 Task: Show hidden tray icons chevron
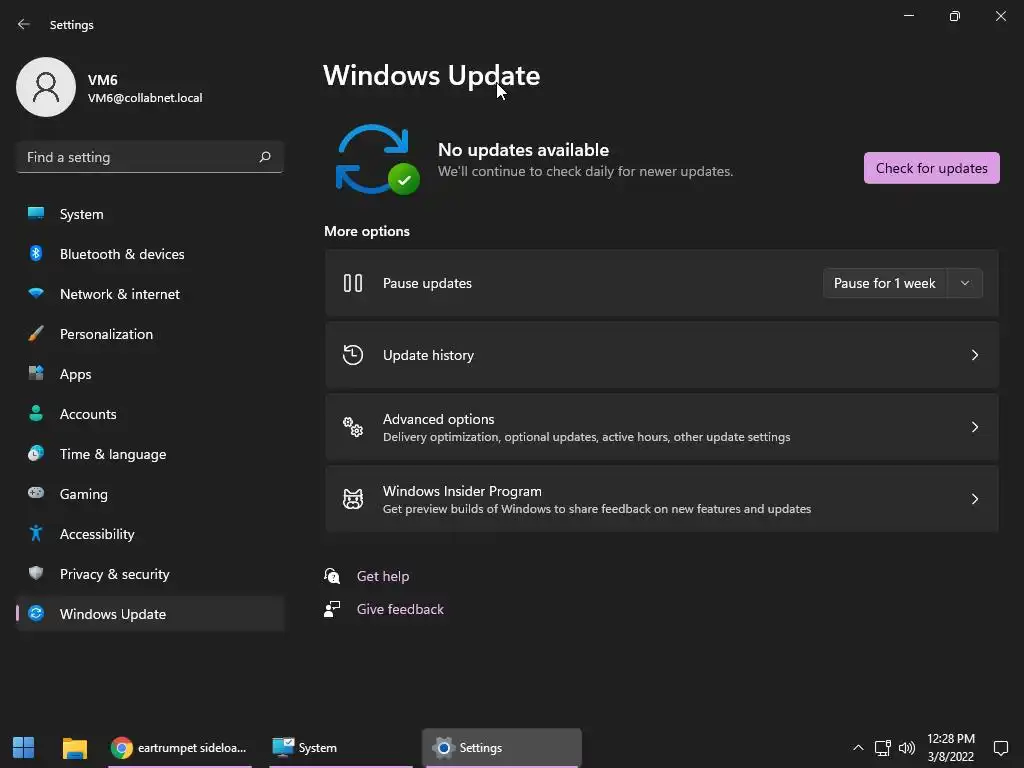[858, 748]
